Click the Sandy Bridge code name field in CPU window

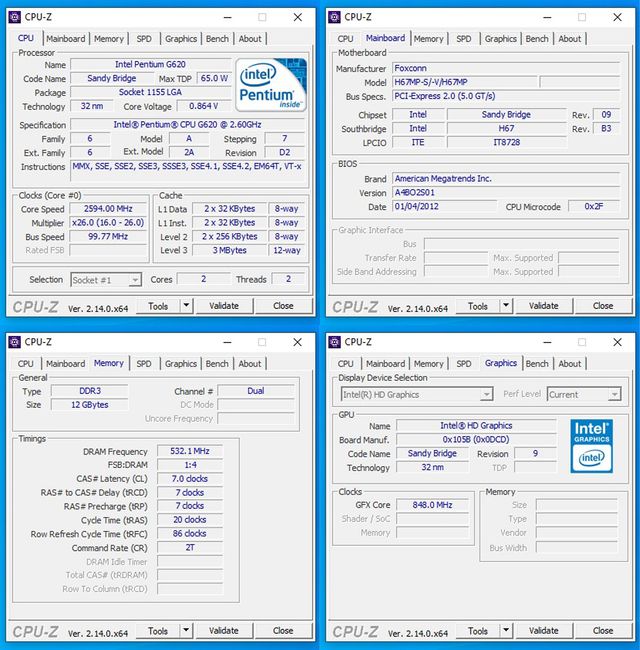pos(112,78)
